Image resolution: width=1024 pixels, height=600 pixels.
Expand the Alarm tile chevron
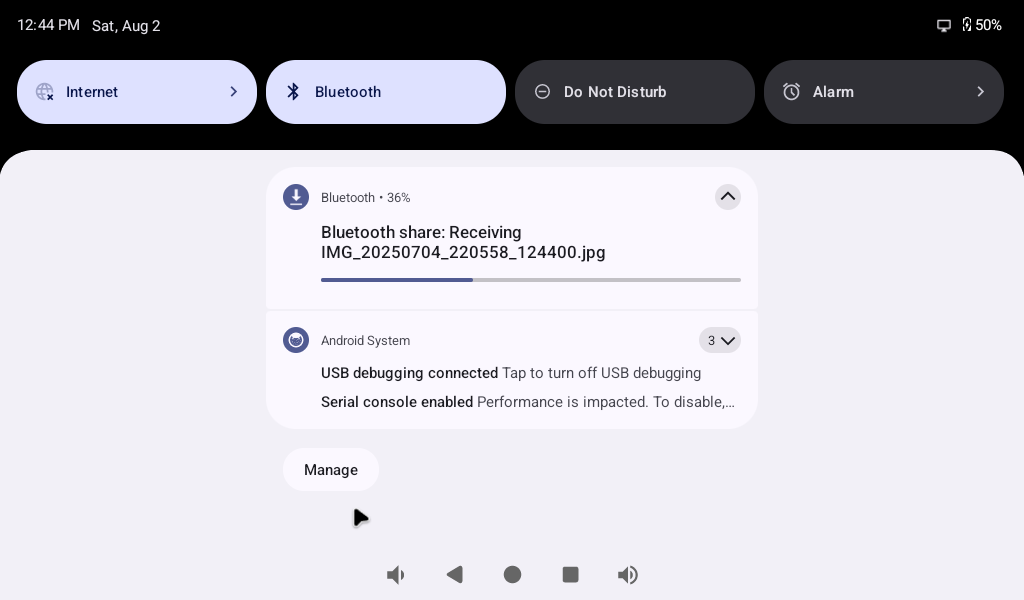[x=980, y=92]
